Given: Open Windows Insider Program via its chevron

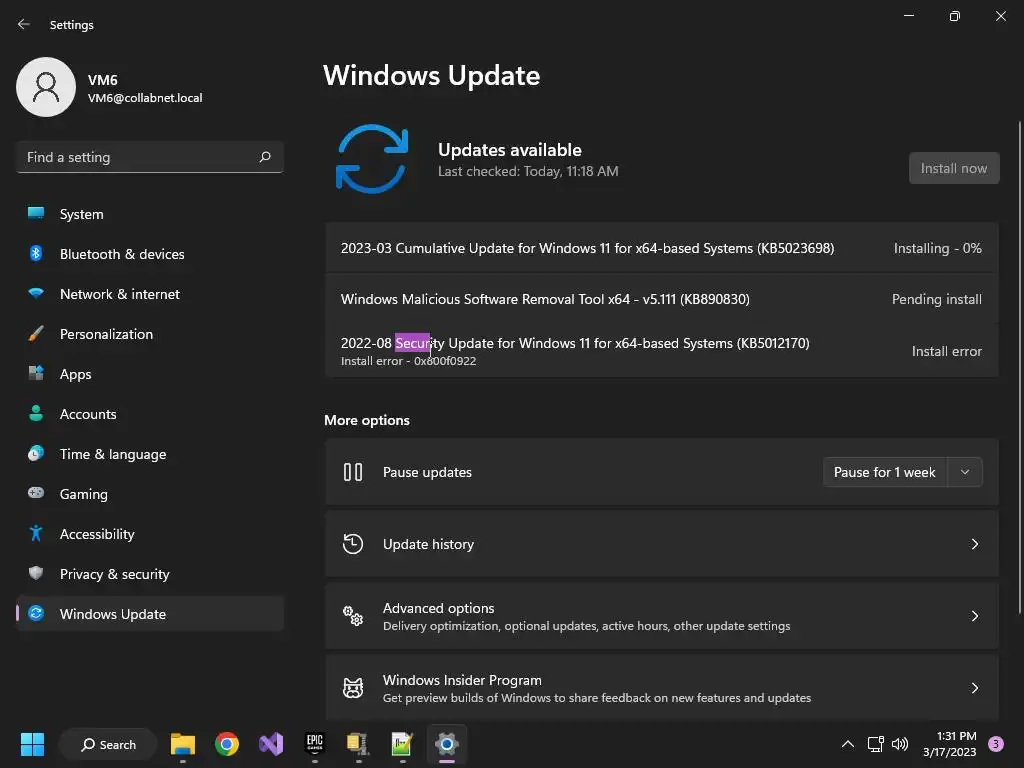Looking at the screenshot, I should [974, 688].
